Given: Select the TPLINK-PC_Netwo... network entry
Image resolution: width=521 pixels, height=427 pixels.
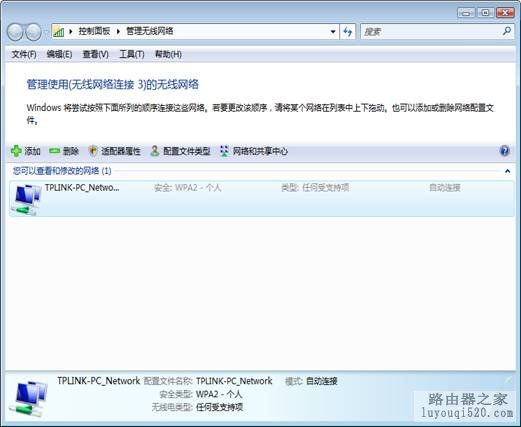Looking at the screenshot, I should 262,199.
